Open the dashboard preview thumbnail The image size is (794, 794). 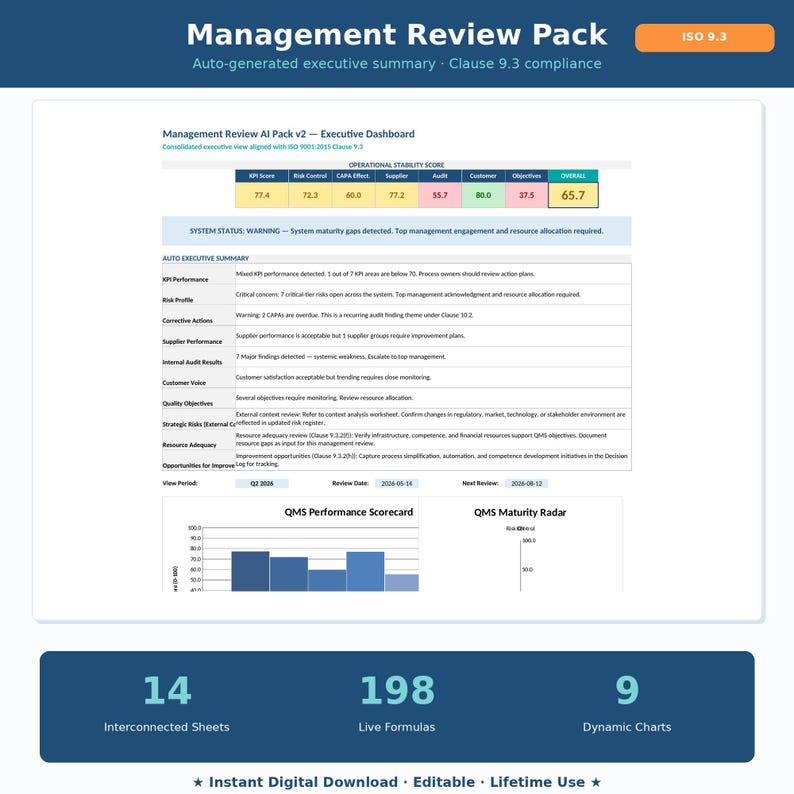398,361
